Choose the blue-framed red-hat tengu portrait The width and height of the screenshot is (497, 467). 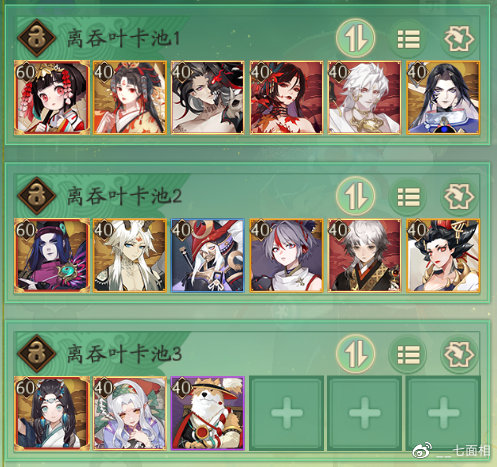point(208,255)
